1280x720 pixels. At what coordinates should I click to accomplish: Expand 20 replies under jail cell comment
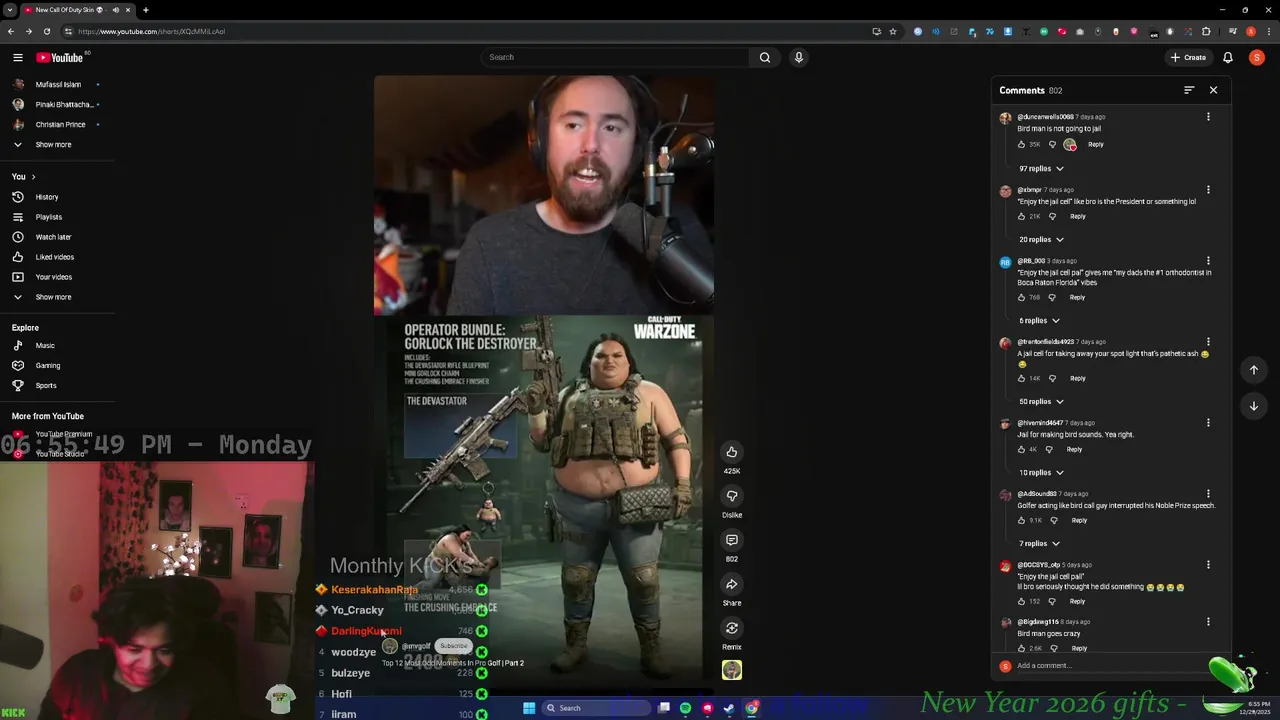[x=1041, y=240]
